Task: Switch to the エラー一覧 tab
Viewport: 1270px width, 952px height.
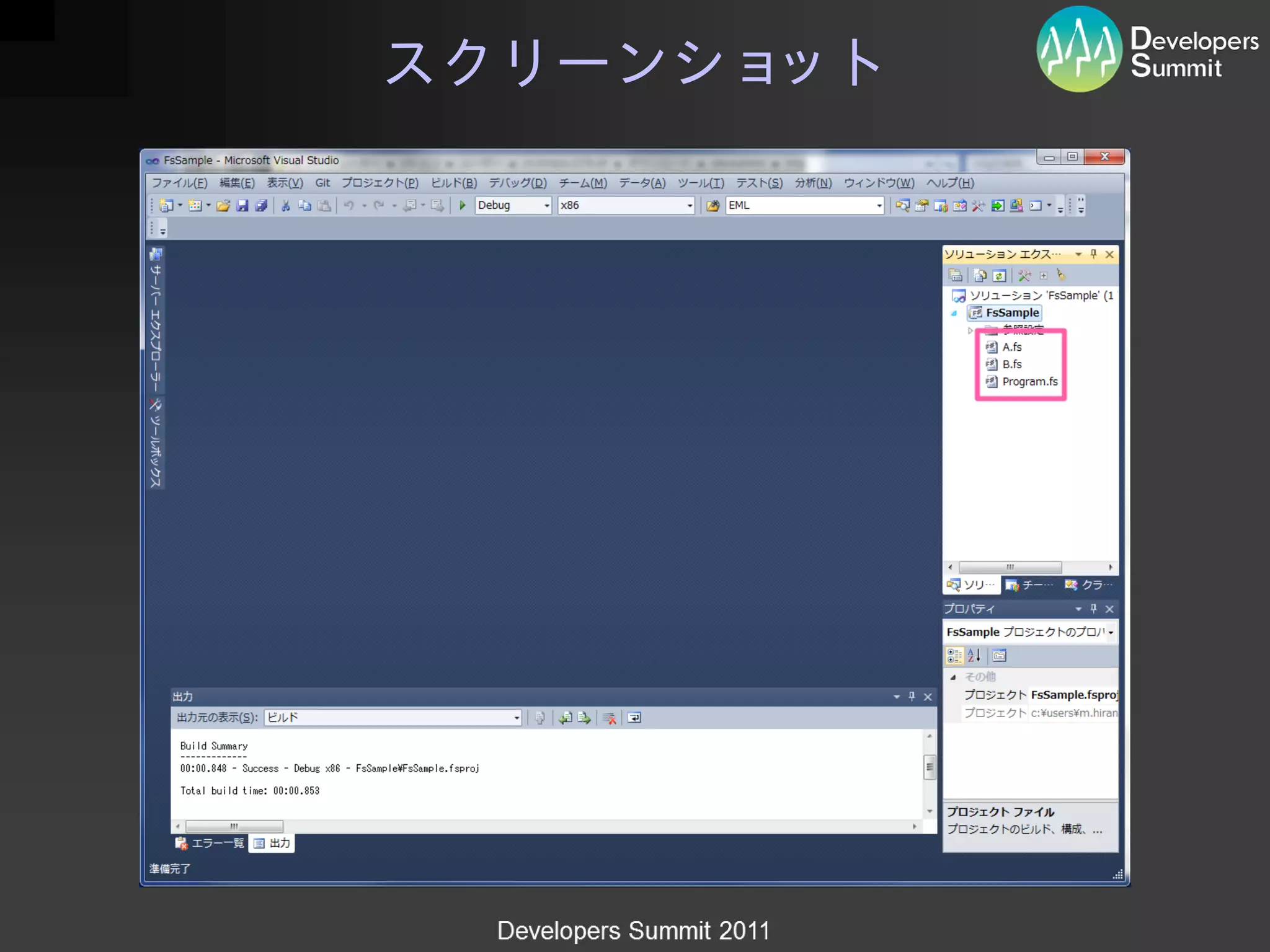Action: point(211,843)
